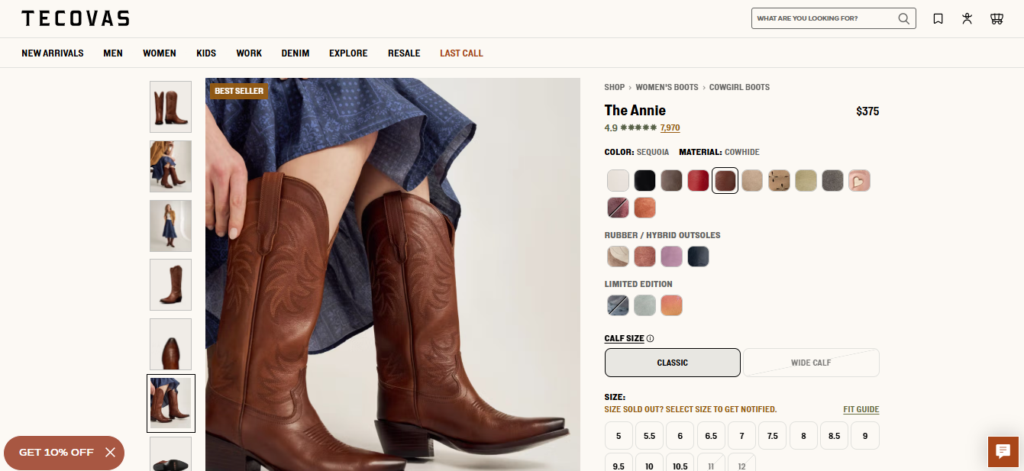The width and height of the screenshot is (1024, 471).
Task: Select size 6
Action: click(680, 436)
